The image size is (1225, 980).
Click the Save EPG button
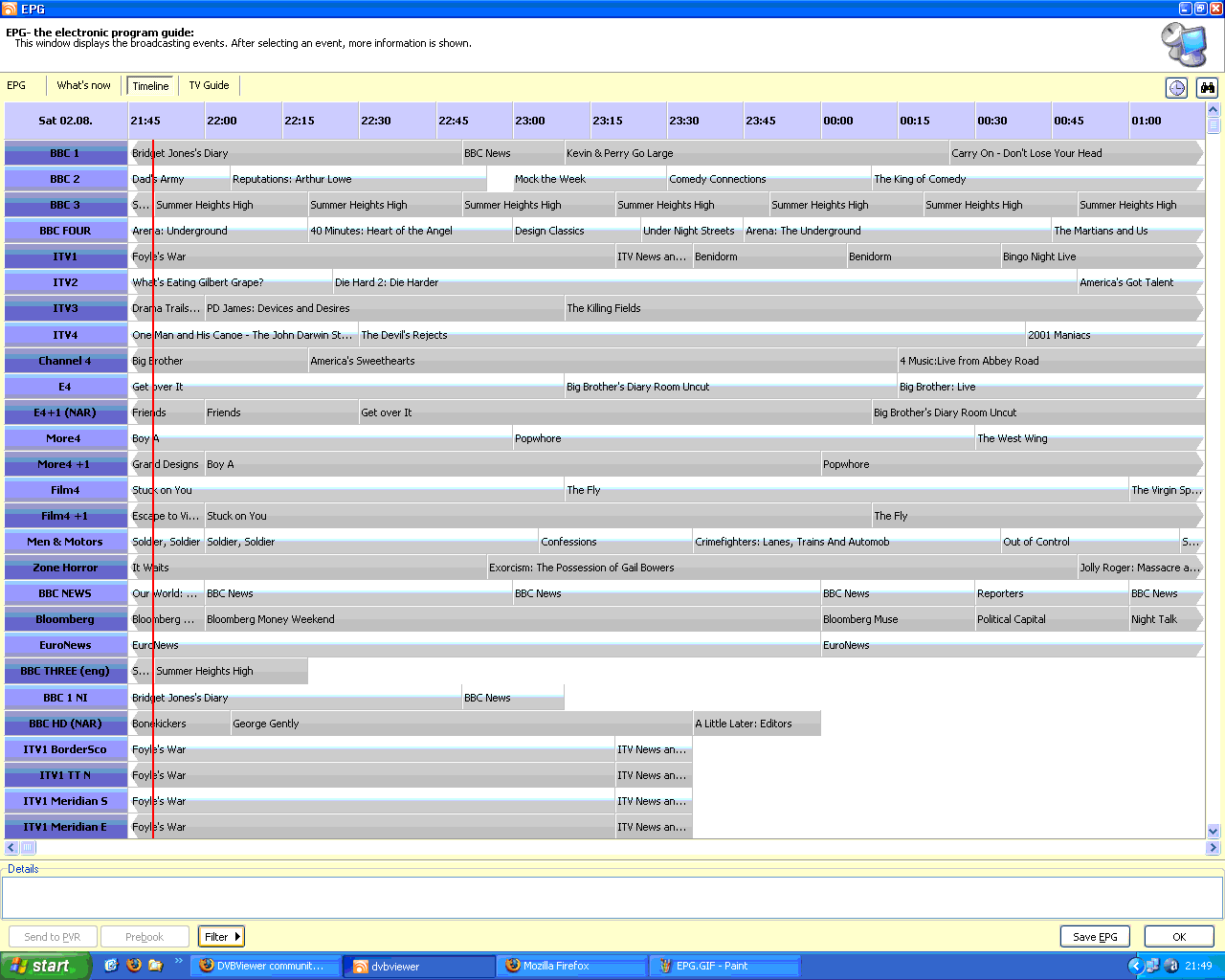1095,936
